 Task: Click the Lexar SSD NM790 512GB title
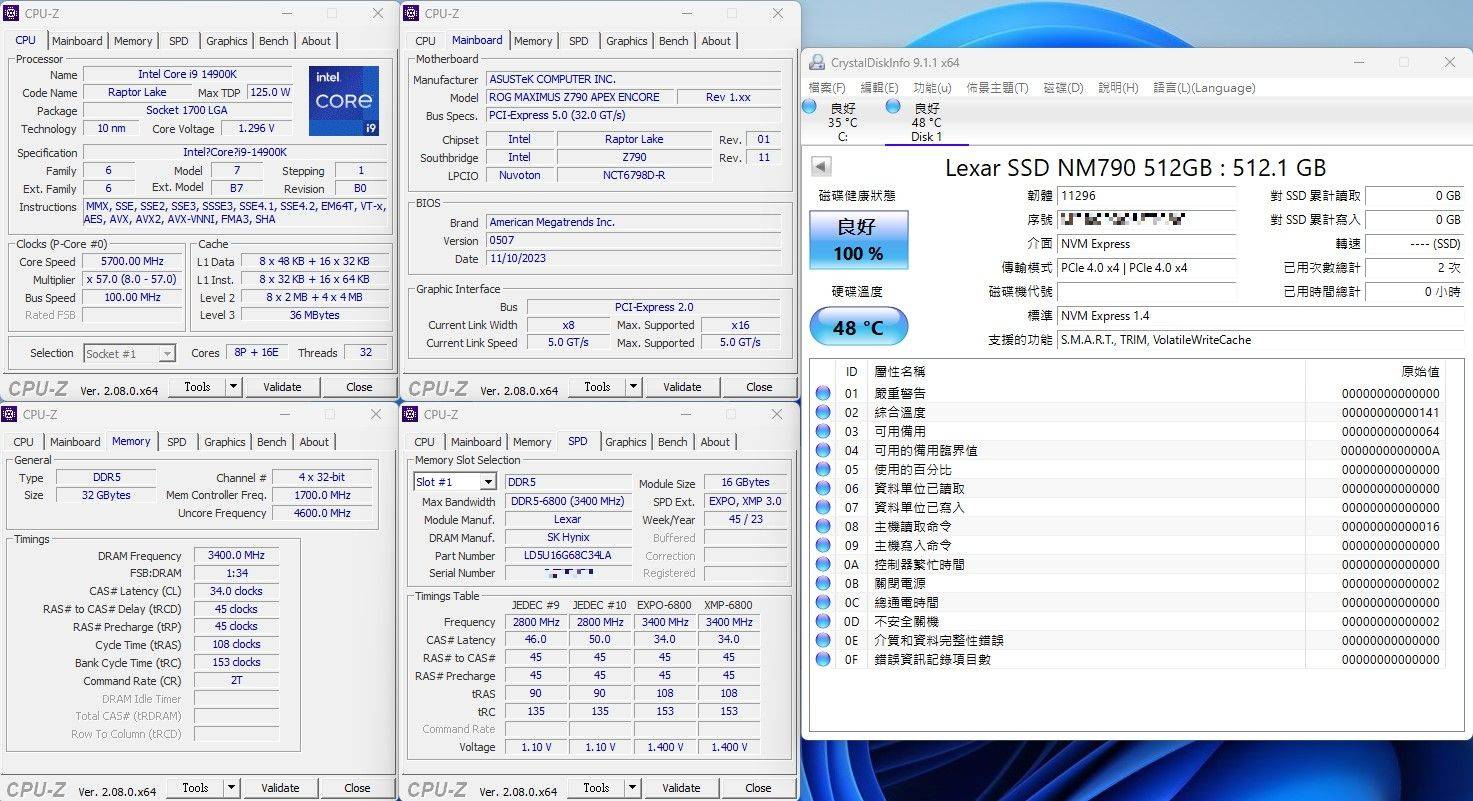pyautogui.click(x=1136, y=167)
